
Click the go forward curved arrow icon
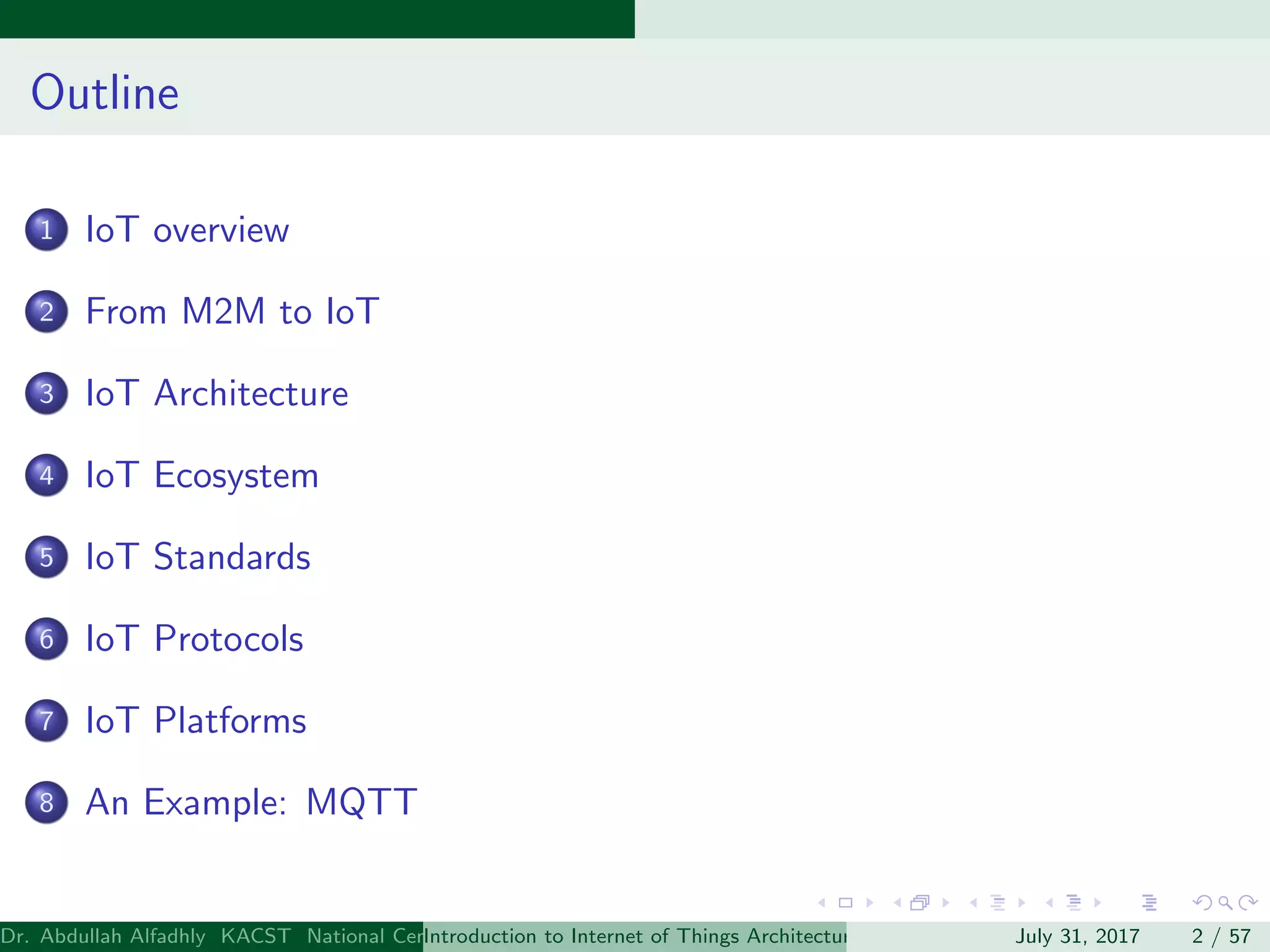(1248, 903)
